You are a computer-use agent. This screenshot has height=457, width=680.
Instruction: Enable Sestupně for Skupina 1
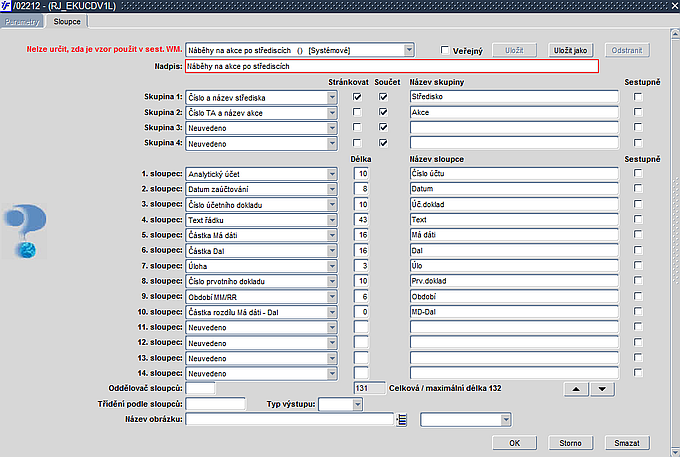click(x=638, y=97)
